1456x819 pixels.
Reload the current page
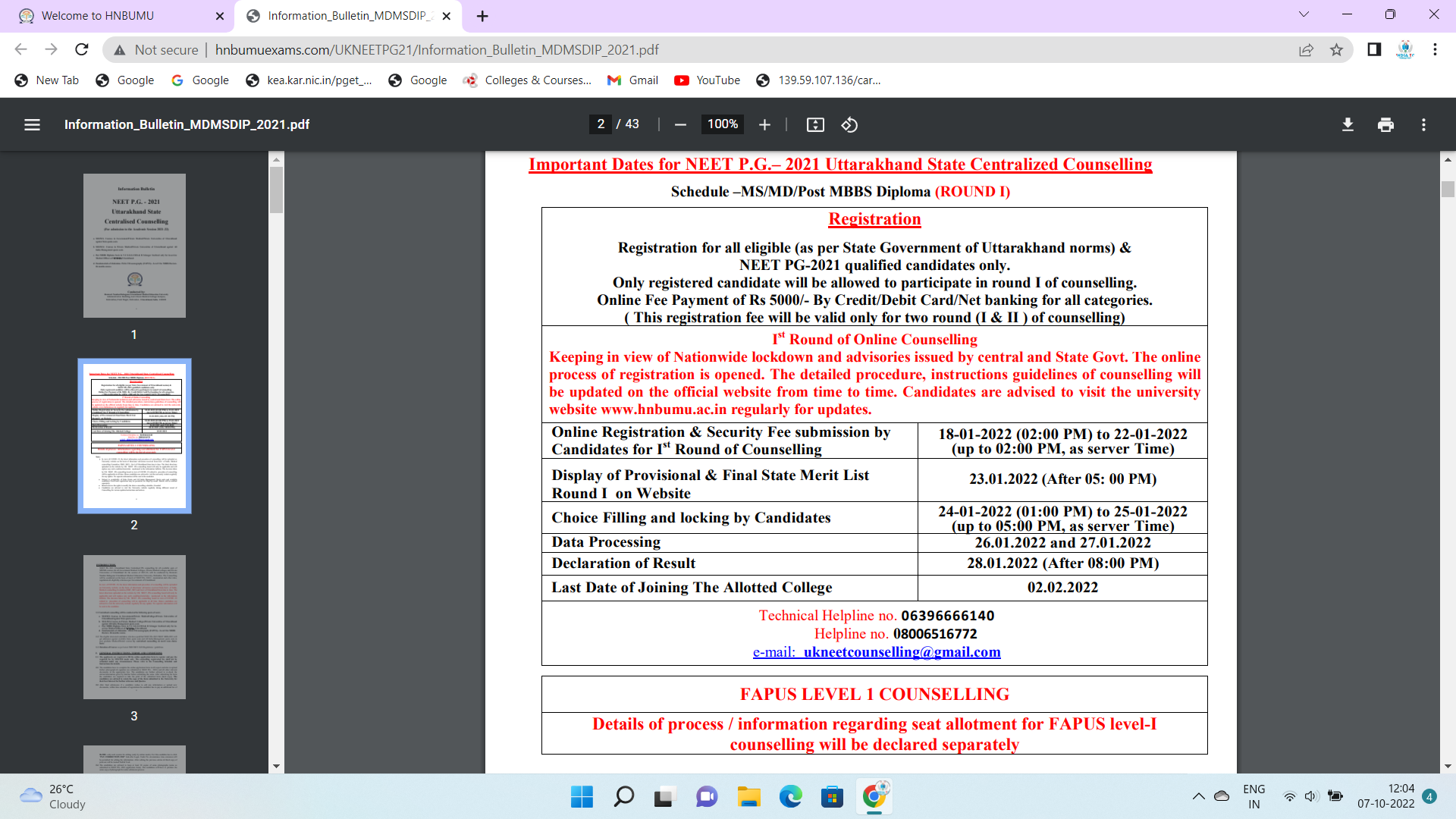(x=82, y=49)
